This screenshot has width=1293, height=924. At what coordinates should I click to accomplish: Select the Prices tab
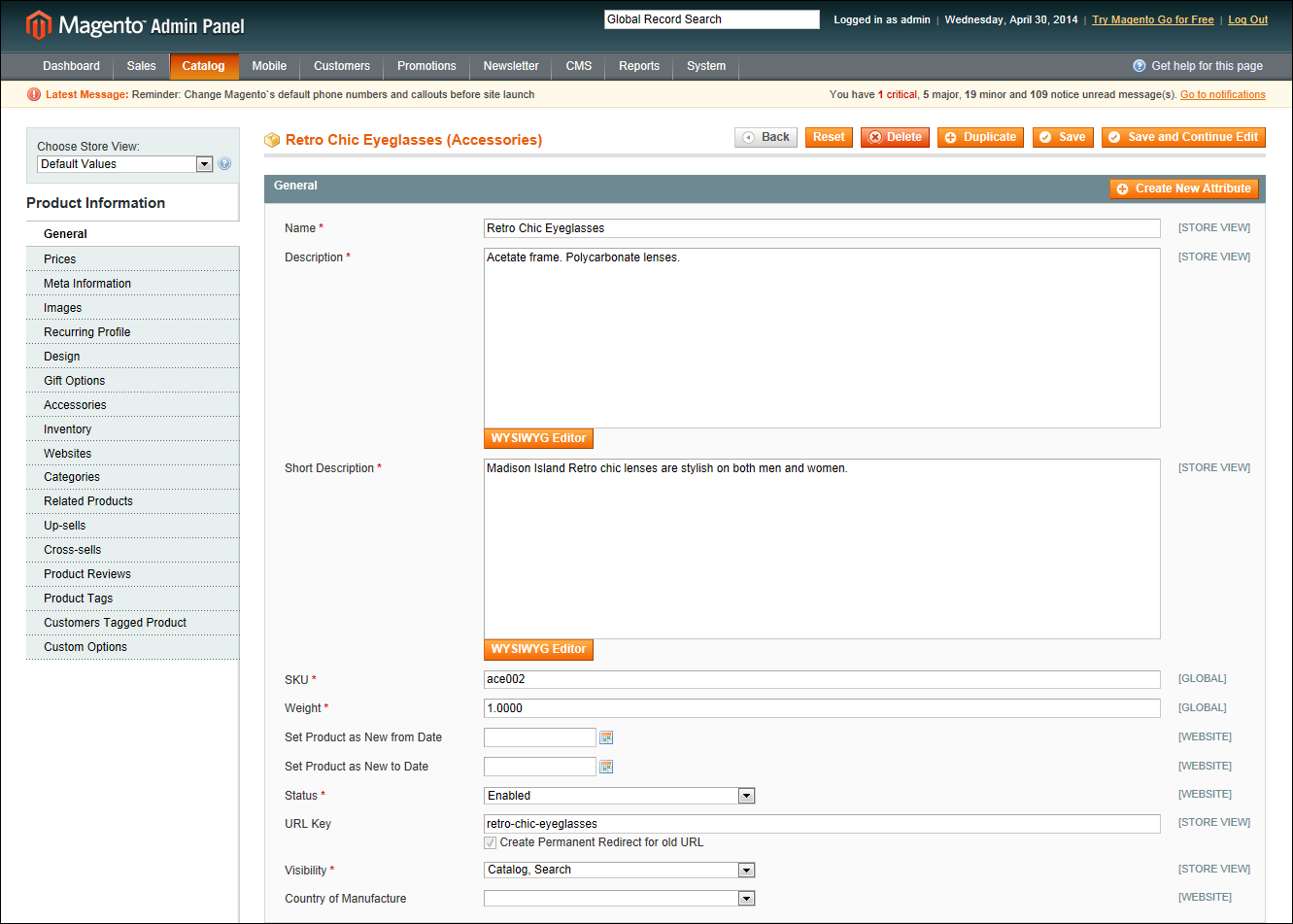pyautogui.click(x=133, y=259)
